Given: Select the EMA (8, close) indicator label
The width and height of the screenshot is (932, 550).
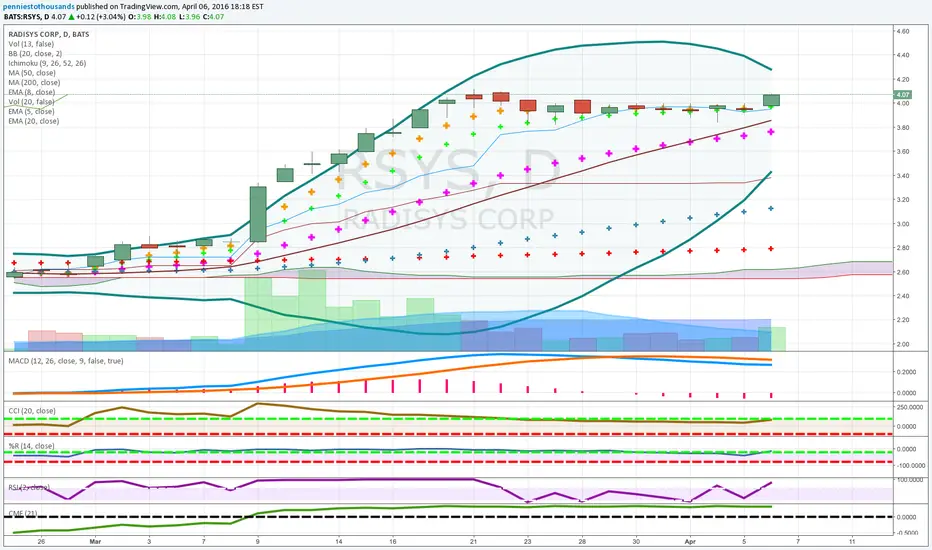Looking at the screenshot, I should pos(32,92).
